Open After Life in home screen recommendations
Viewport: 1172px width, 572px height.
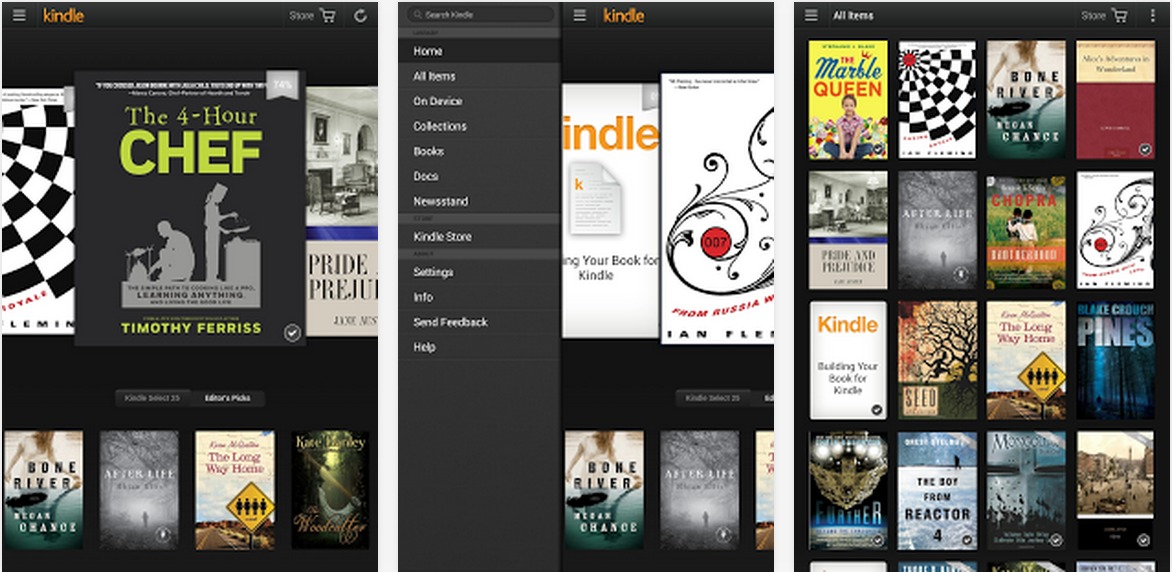(139, 490)
